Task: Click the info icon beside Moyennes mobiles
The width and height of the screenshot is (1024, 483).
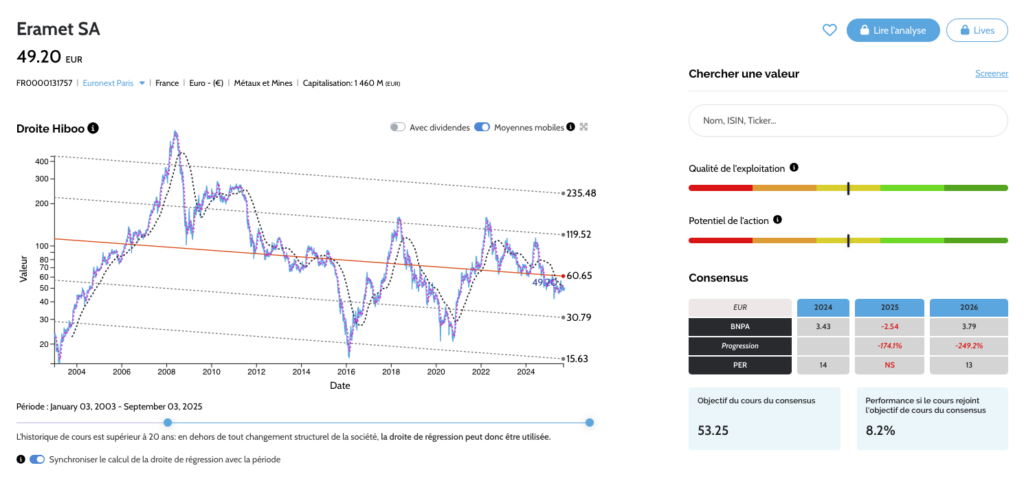Action: [x=570, y=127]
